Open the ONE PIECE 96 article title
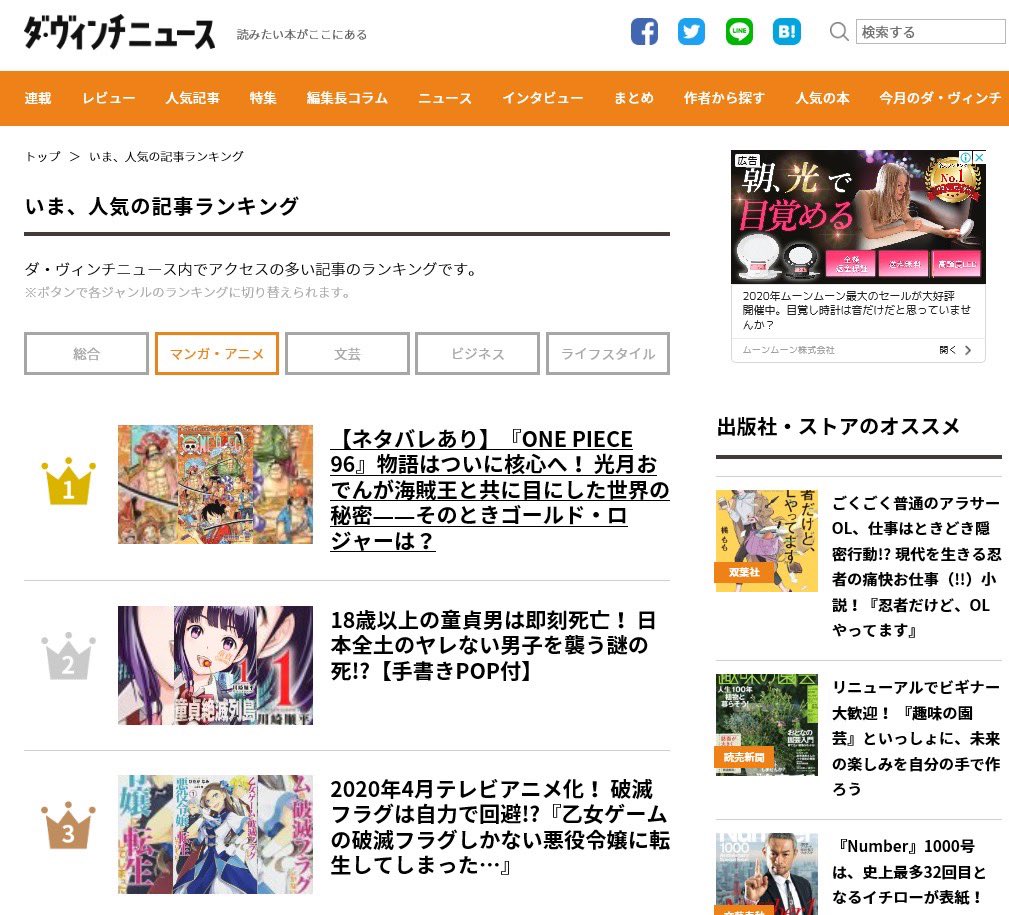Viewport: 1009px width, 915px height. (500, 490)
